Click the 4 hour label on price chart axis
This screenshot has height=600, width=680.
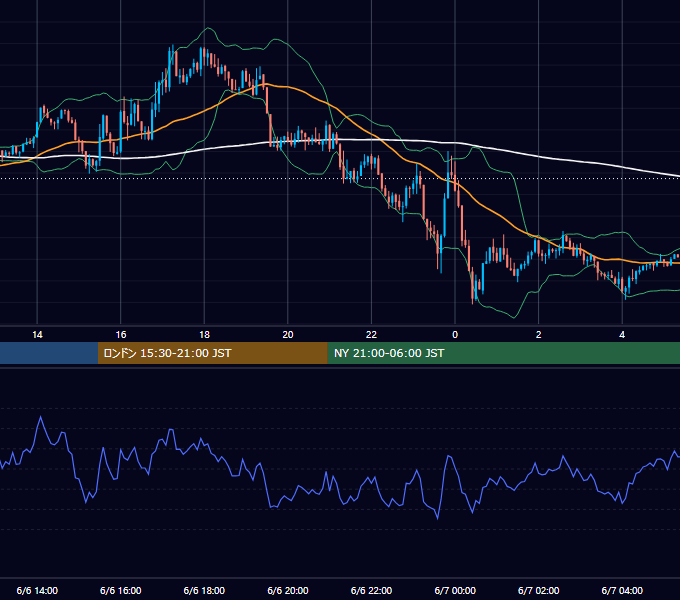pyautogui.click(x=622, y=335)
